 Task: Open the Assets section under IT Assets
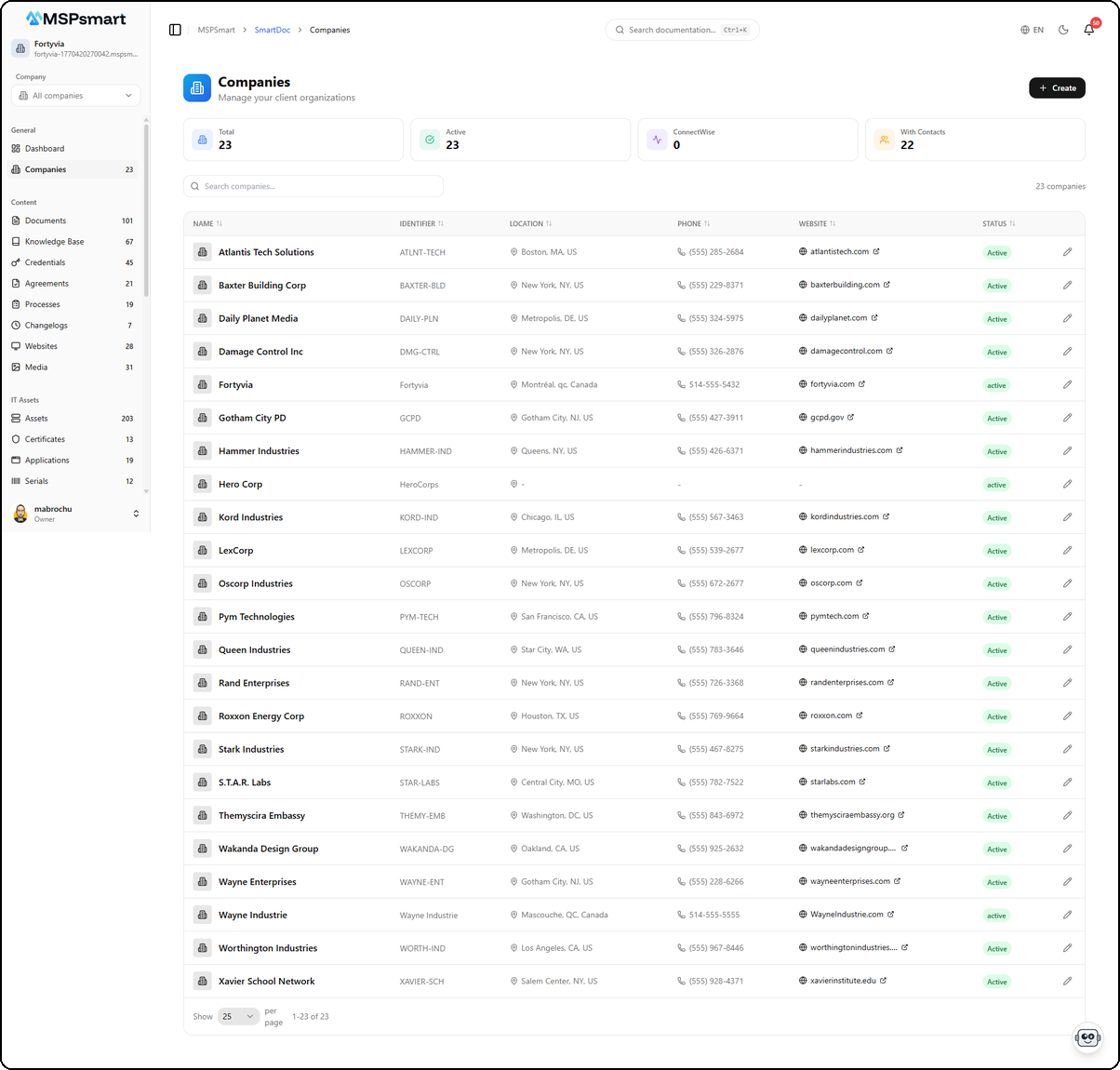pyautogui.click(x=38, y=418)
